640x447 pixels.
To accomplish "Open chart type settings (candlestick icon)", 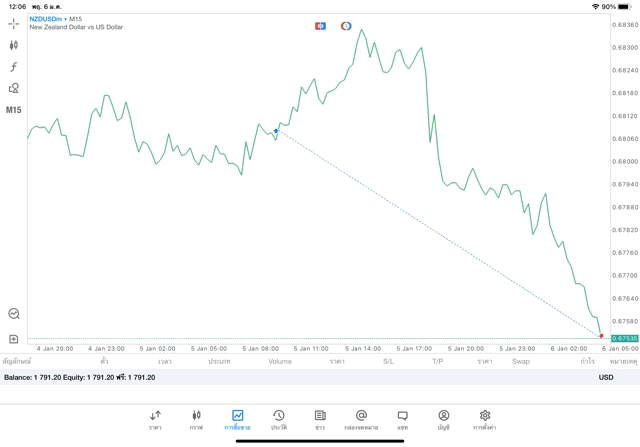I will tap(14, 45).
